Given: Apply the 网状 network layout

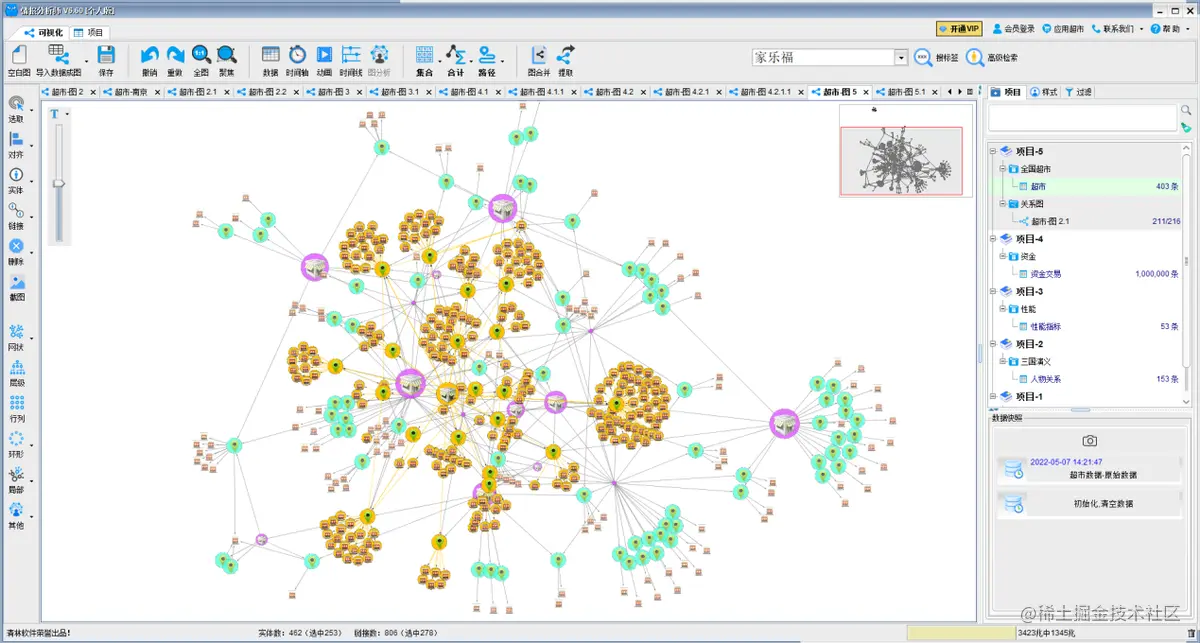Looking at the screenshot, I should click(16, 332).
